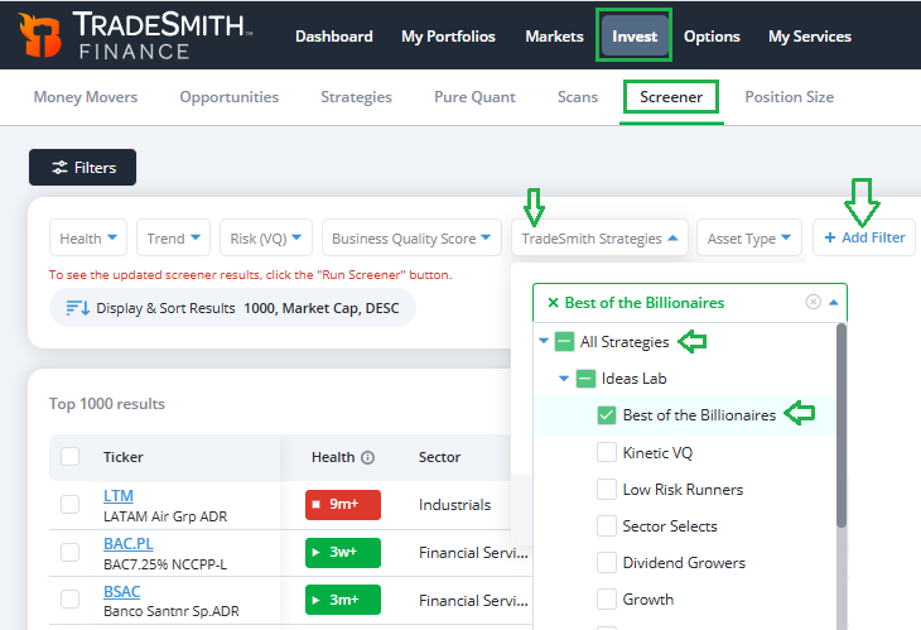The height and width of the screenshot is (630, 921).
Task: Click the Health column info icon
Action: click(368, 457)
